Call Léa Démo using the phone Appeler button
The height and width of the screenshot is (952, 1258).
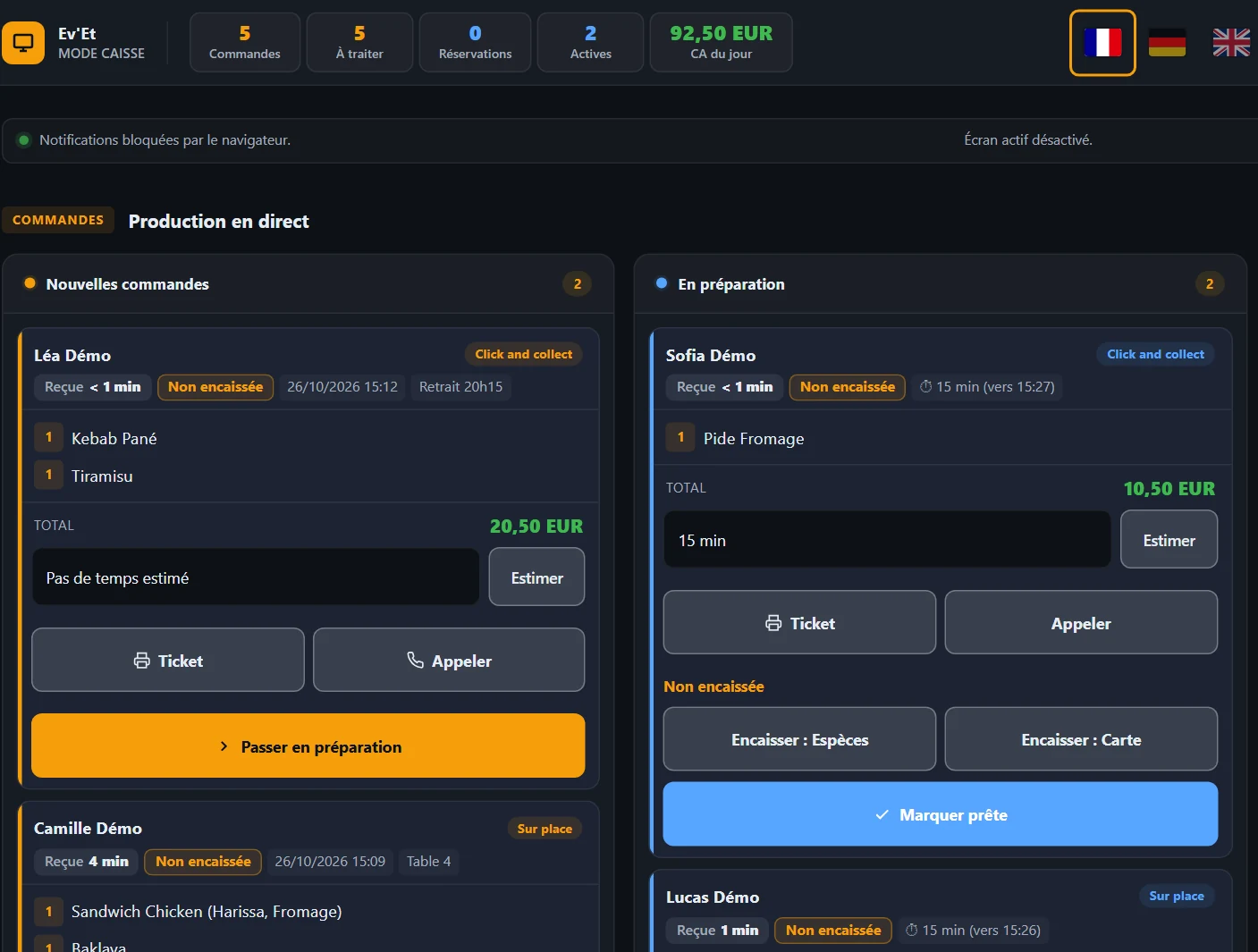pyautogui.click(x=449, y=660)
